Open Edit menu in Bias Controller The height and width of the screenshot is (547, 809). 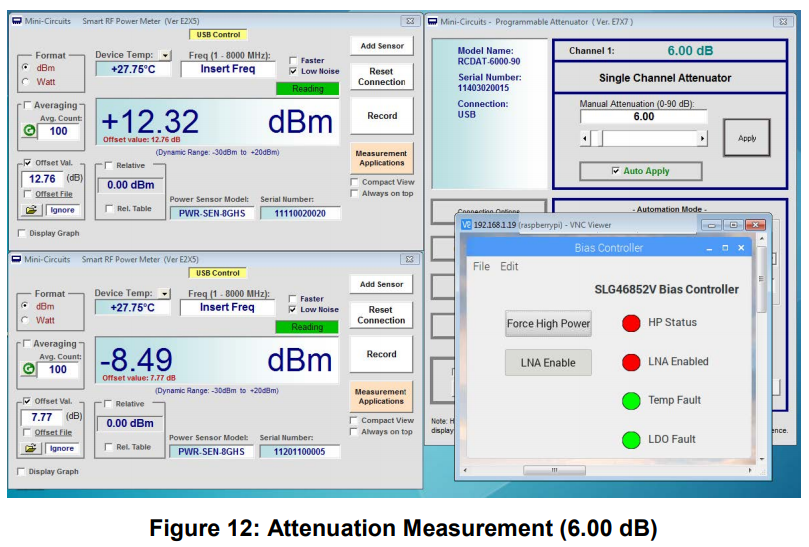509,267
